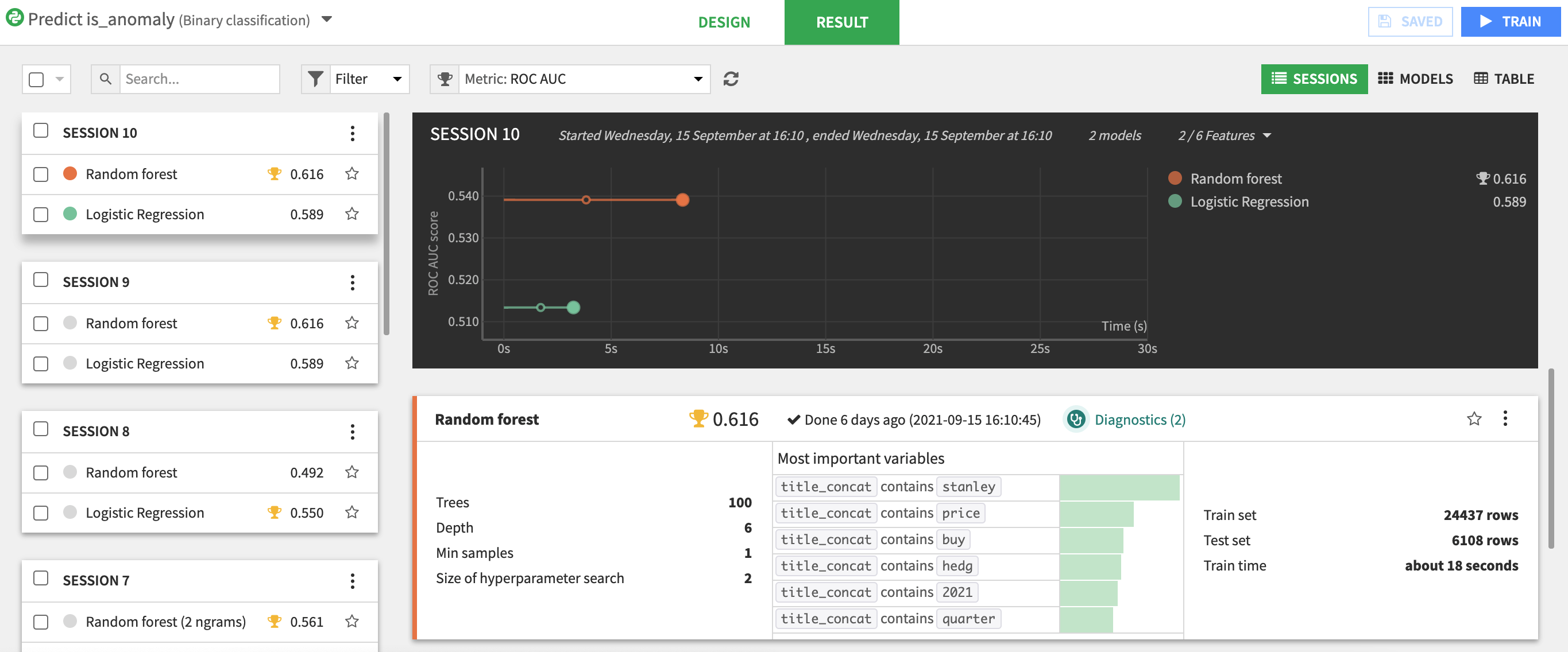Open the Diagnostics (2) link

[1140, 420]
